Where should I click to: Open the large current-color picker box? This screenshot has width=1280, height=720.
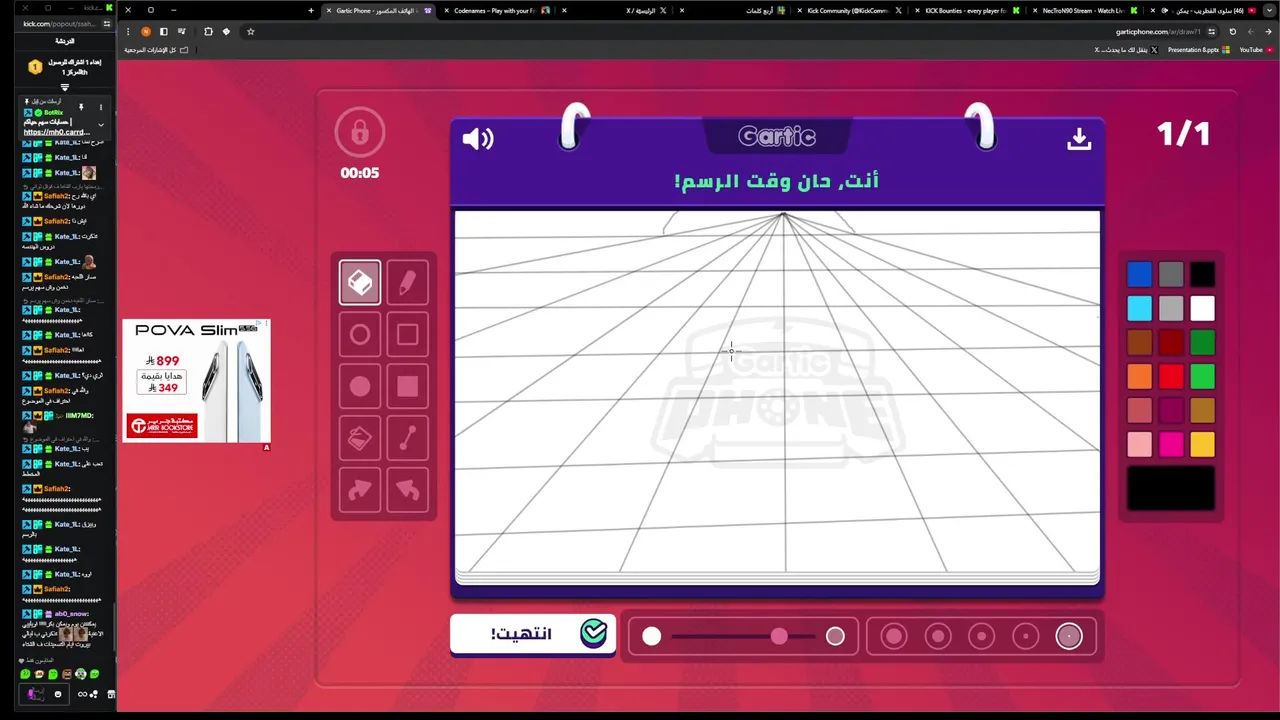click(x=1171, y=488)
